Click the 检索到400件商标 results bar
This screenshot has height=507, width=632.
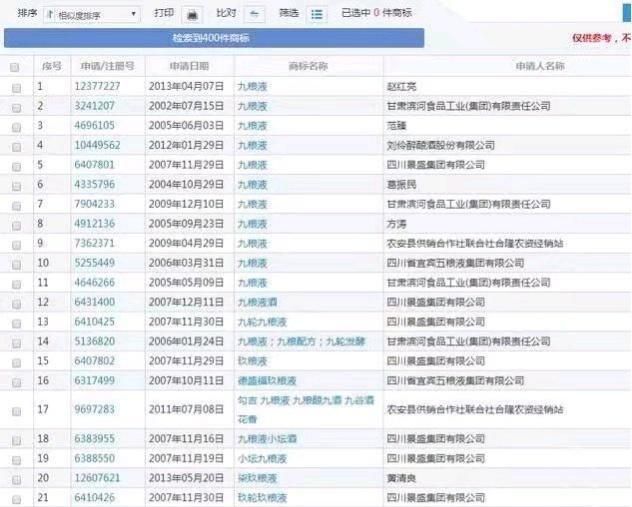(213, 38)
